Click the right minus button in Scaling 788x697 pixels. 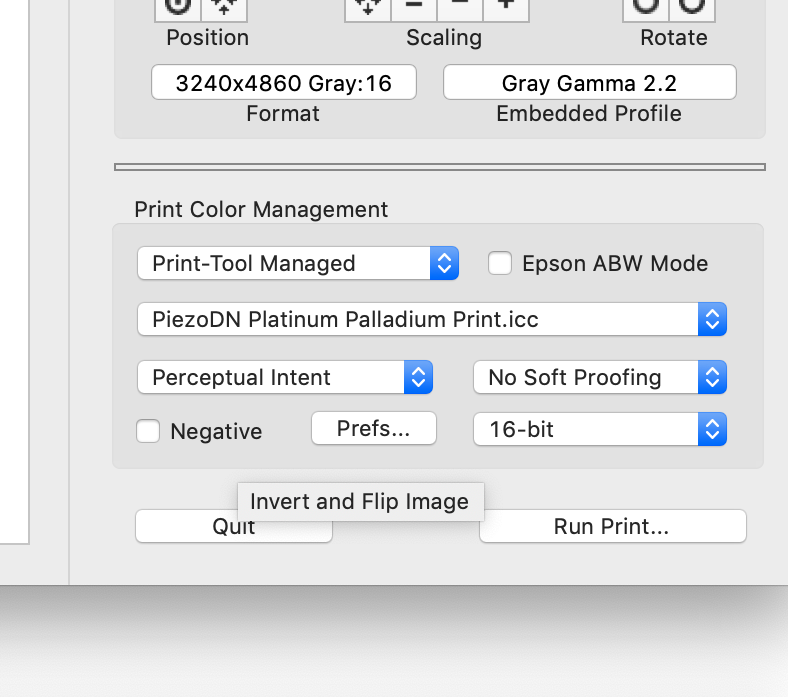point(460,6)
